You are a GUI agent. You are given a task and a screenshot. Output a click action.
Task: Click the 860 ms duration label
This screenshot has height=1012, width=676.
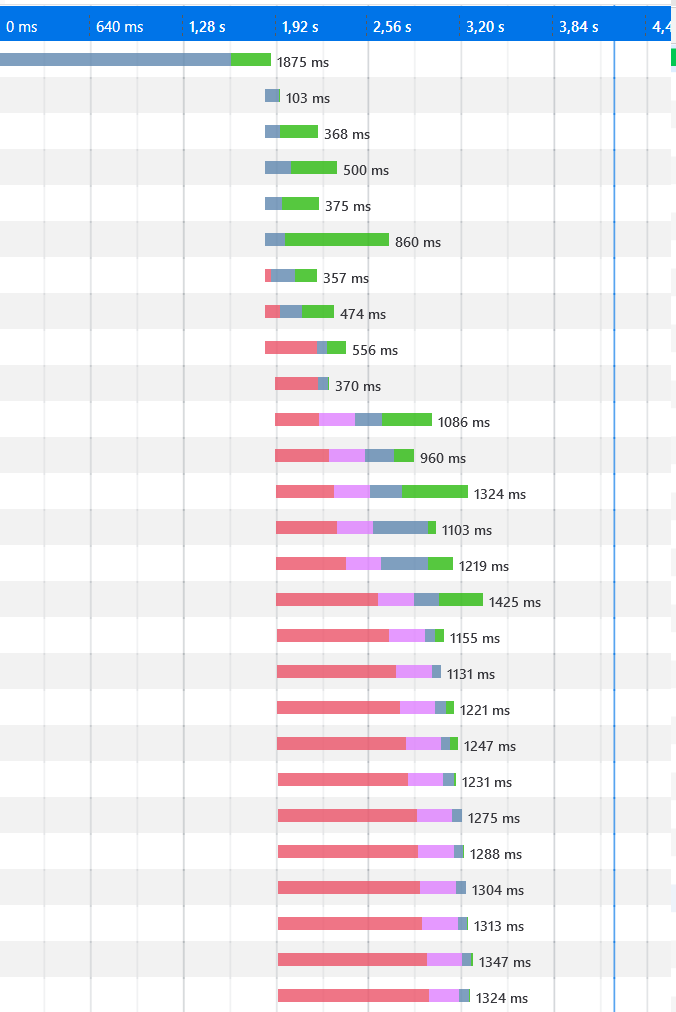point(418,243)
